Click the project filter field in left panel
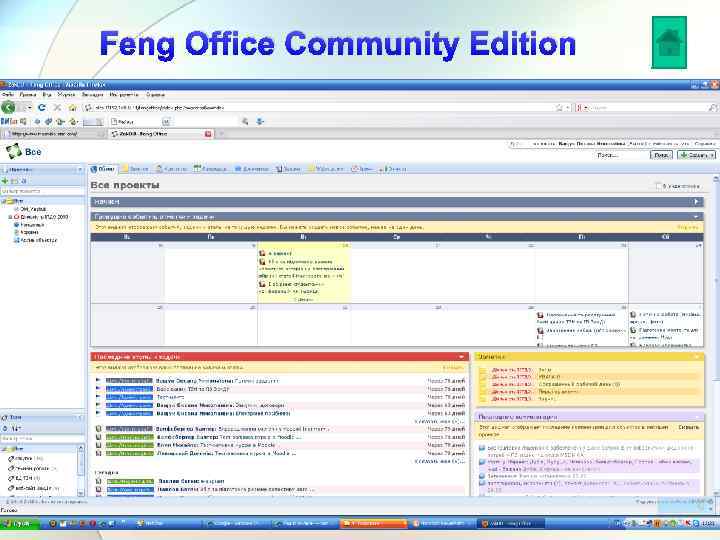The image size is (720, 540). point(42,191)
